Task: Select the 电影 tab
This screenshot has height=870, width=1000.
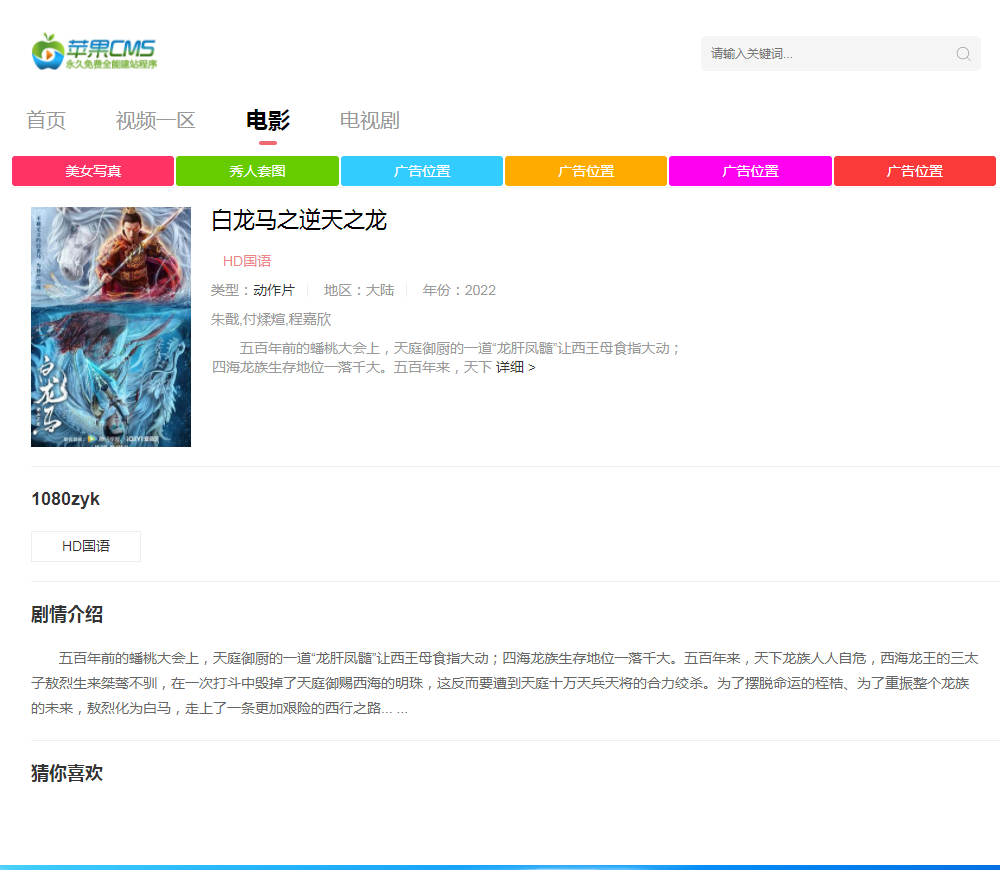Action: (268, 120)
